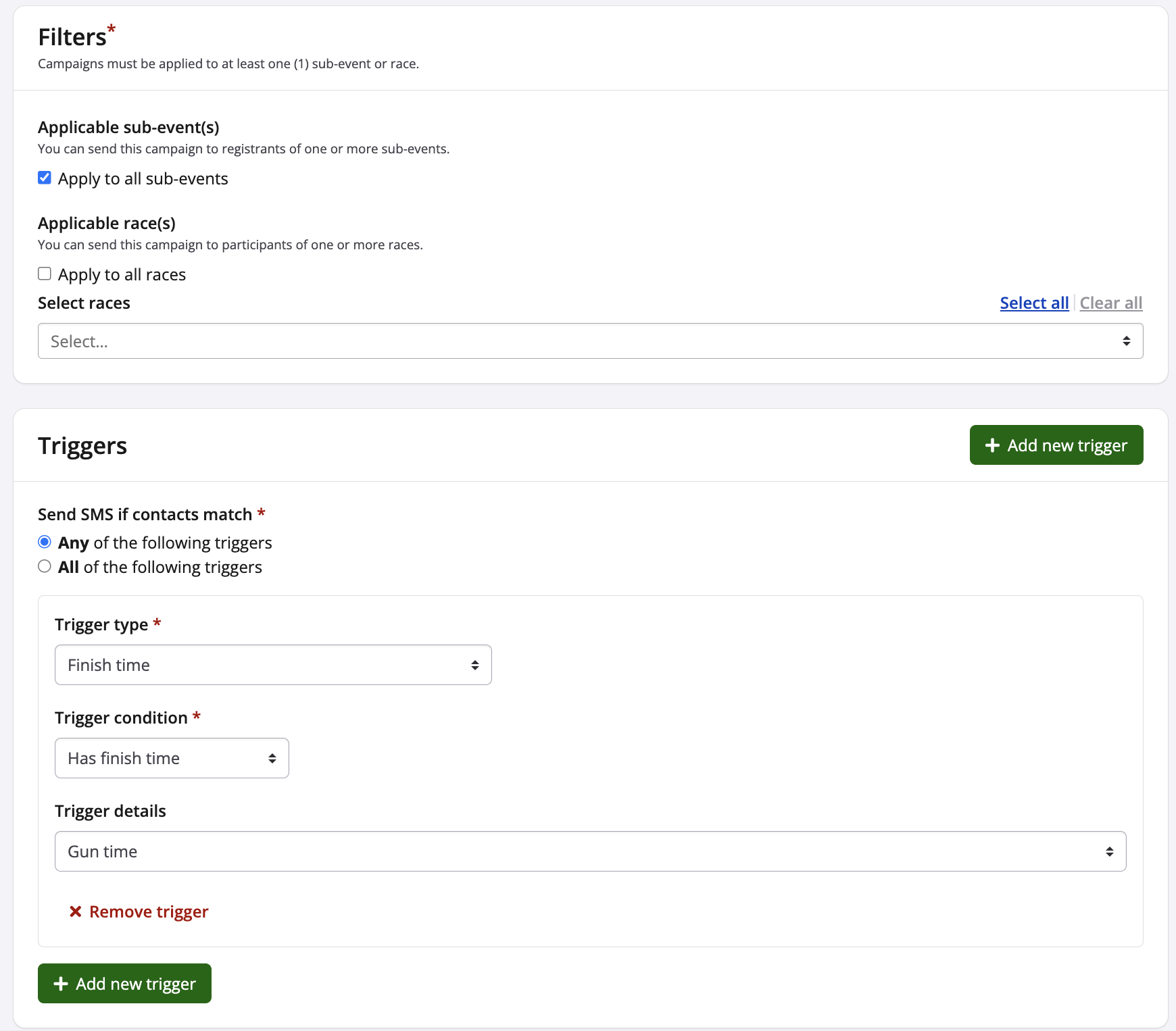Click the red X icon beside Remove trigger

click(76, 912)
